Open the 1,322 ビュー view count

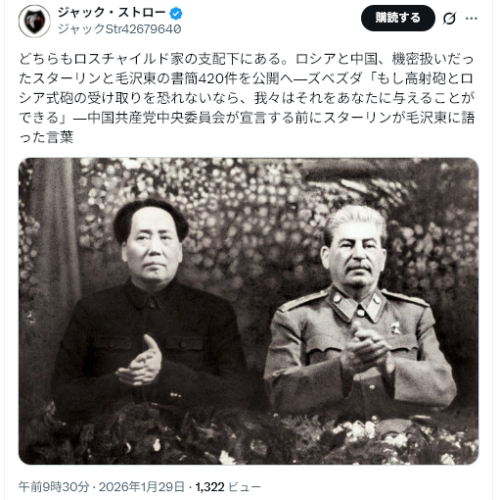228,487
